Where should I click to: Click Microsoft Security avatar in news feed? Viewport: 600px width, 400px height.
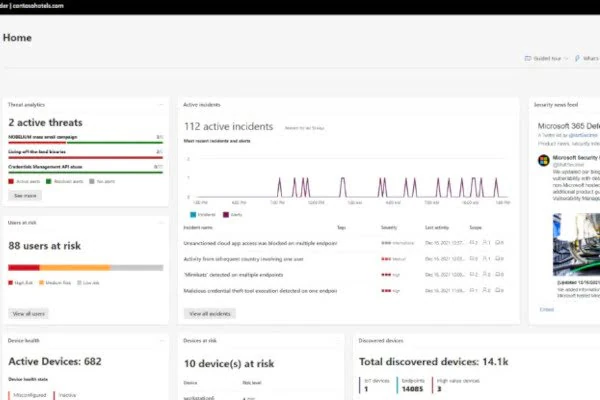[x=544, y=160]
